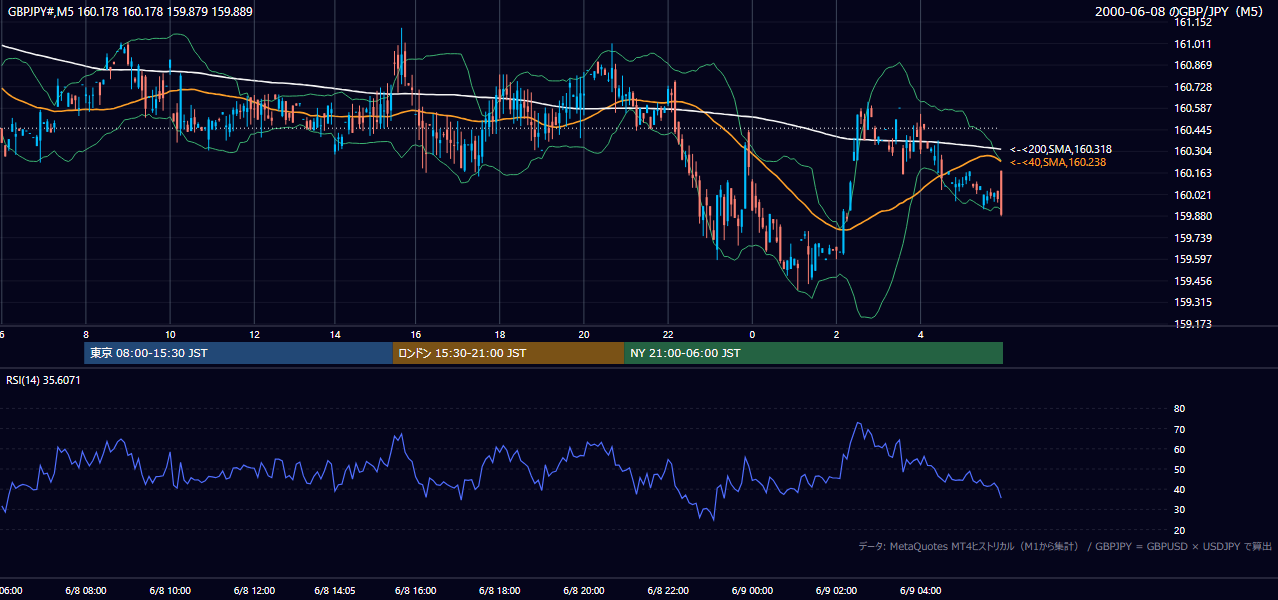Click the orange 40 SMA label reading 160.238

click(1057, 162)
